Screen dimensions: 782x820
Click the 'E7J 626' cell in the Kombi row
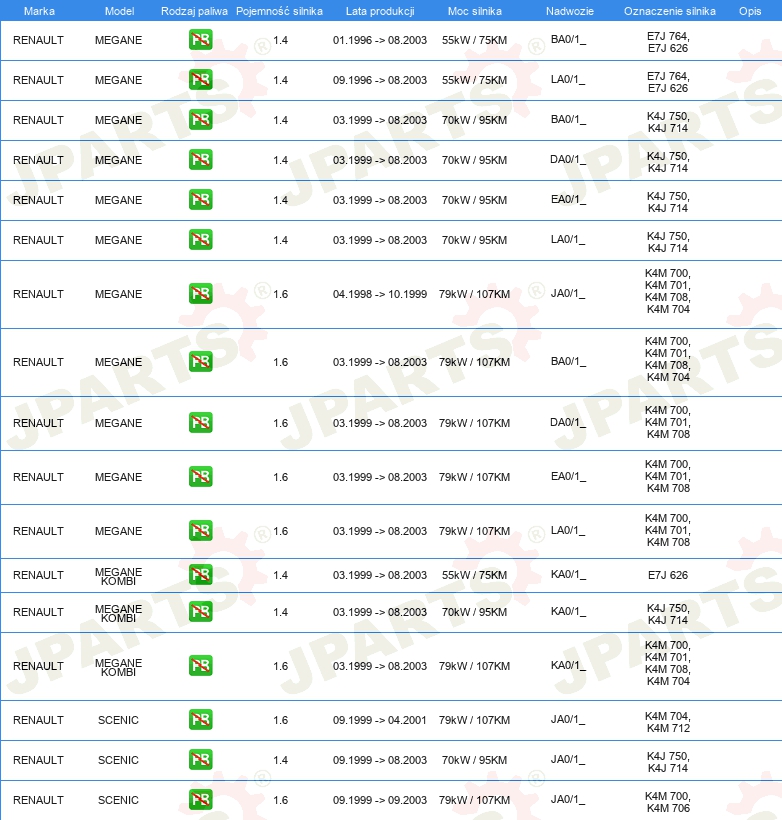pos(668,575)
